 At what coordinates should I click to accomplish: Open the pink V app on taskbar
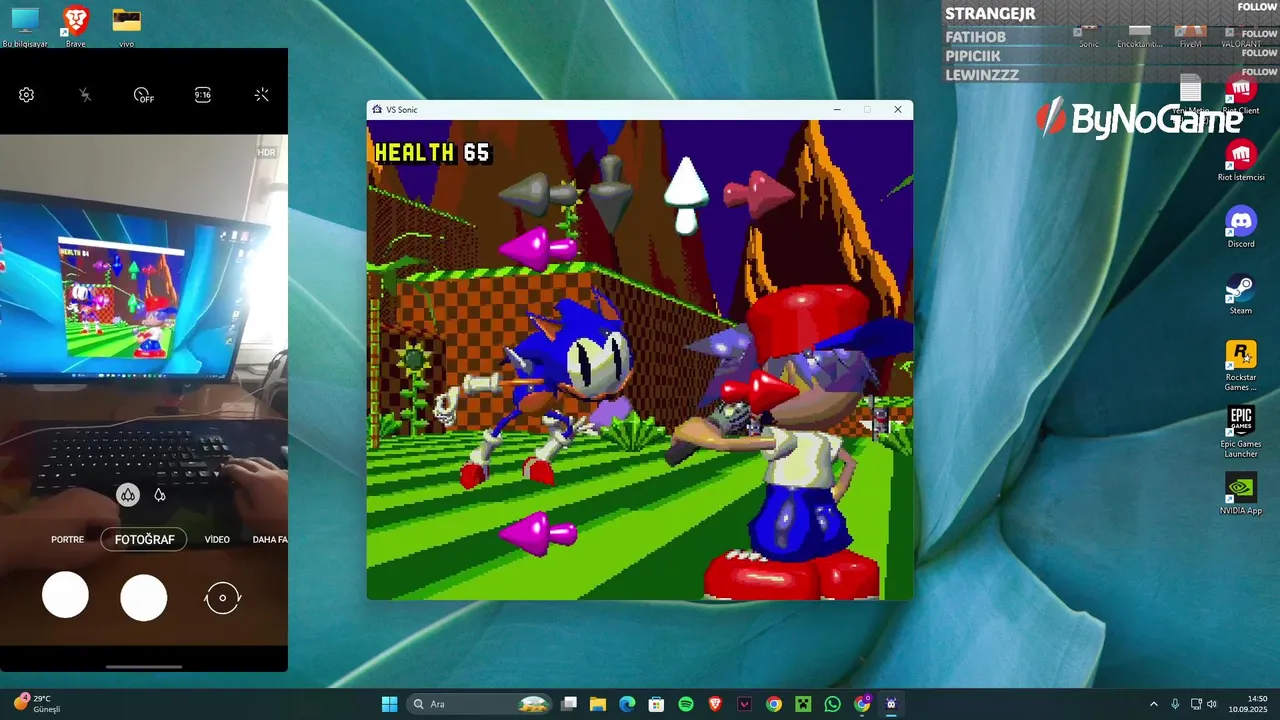pyautogui.click(x=744, y=704)
